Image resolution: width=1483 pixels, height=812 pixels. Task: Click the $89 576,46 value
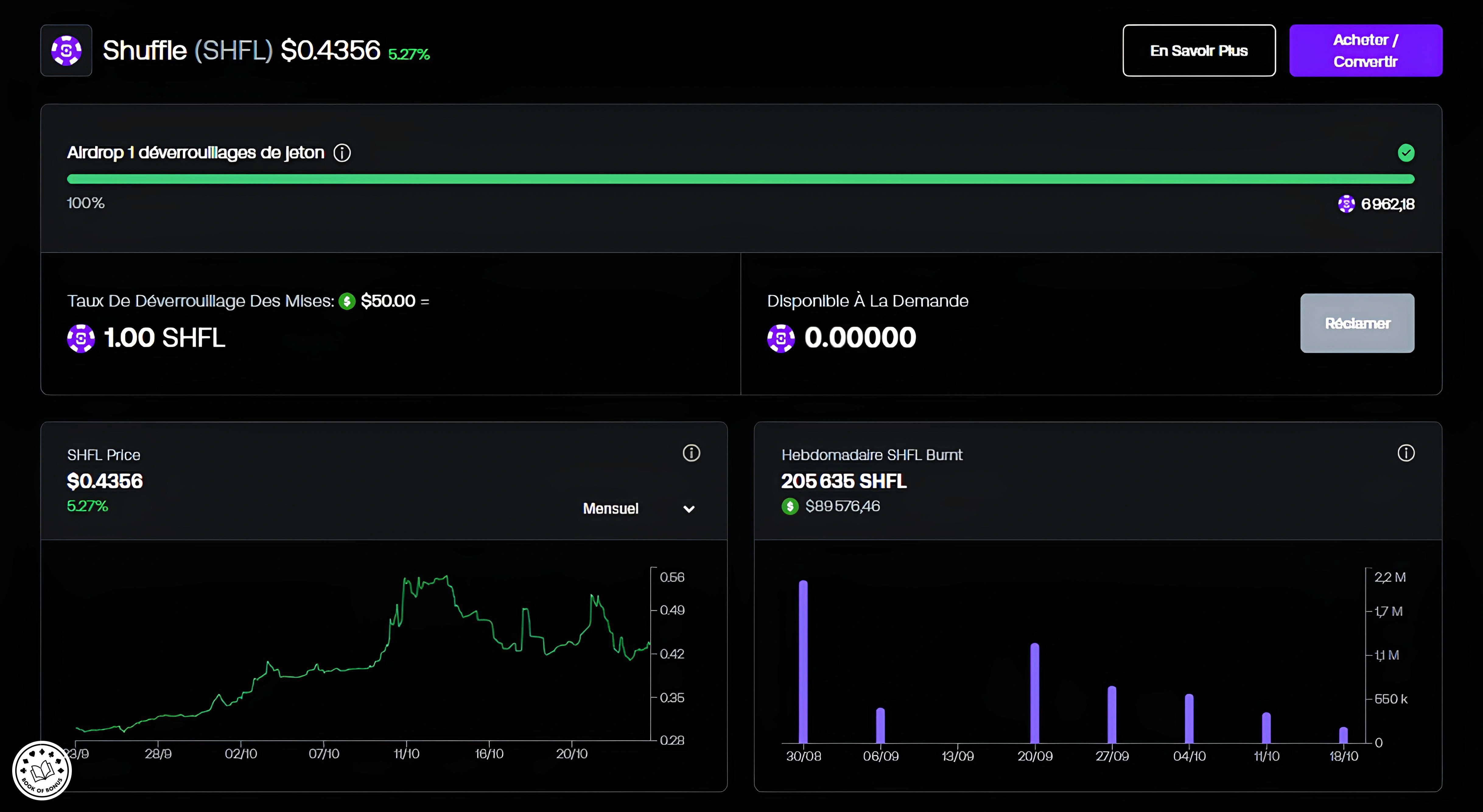coord(843,506)
